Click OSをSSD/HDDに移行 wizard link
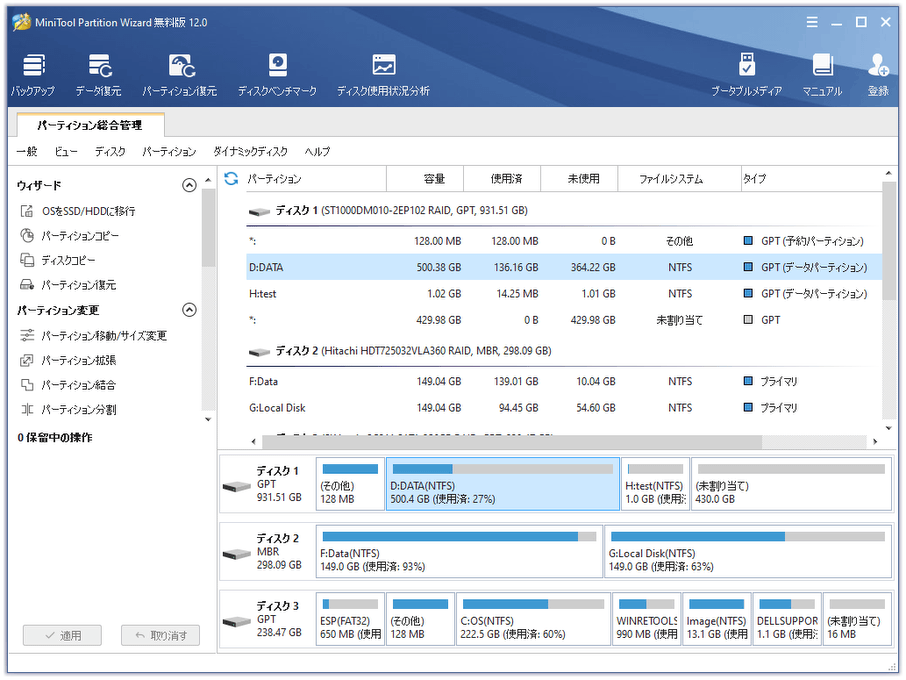 click(x=88, y=211)
